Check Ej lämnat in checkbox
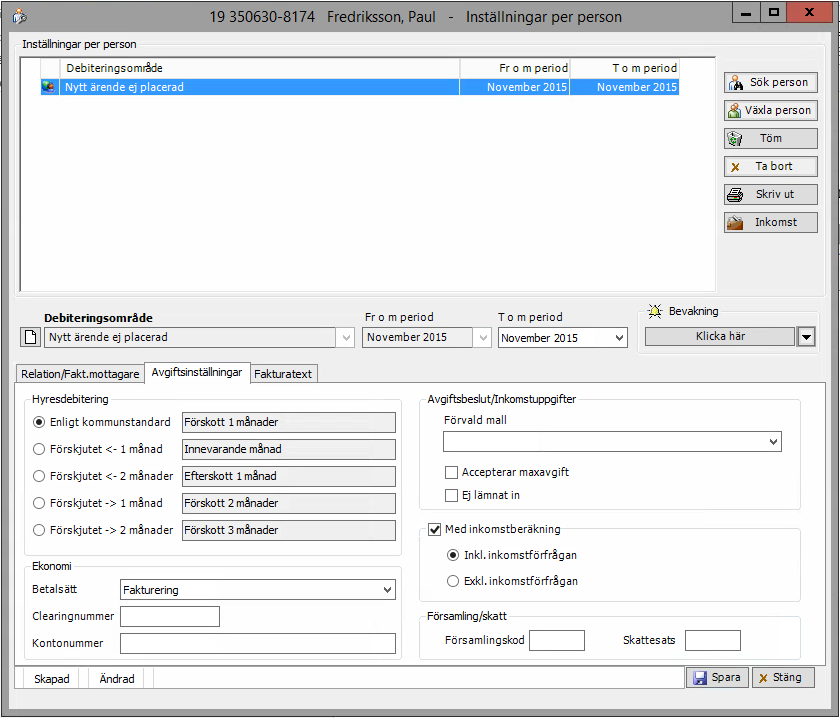This screenshot has height=718, width=840. (452, 495)
